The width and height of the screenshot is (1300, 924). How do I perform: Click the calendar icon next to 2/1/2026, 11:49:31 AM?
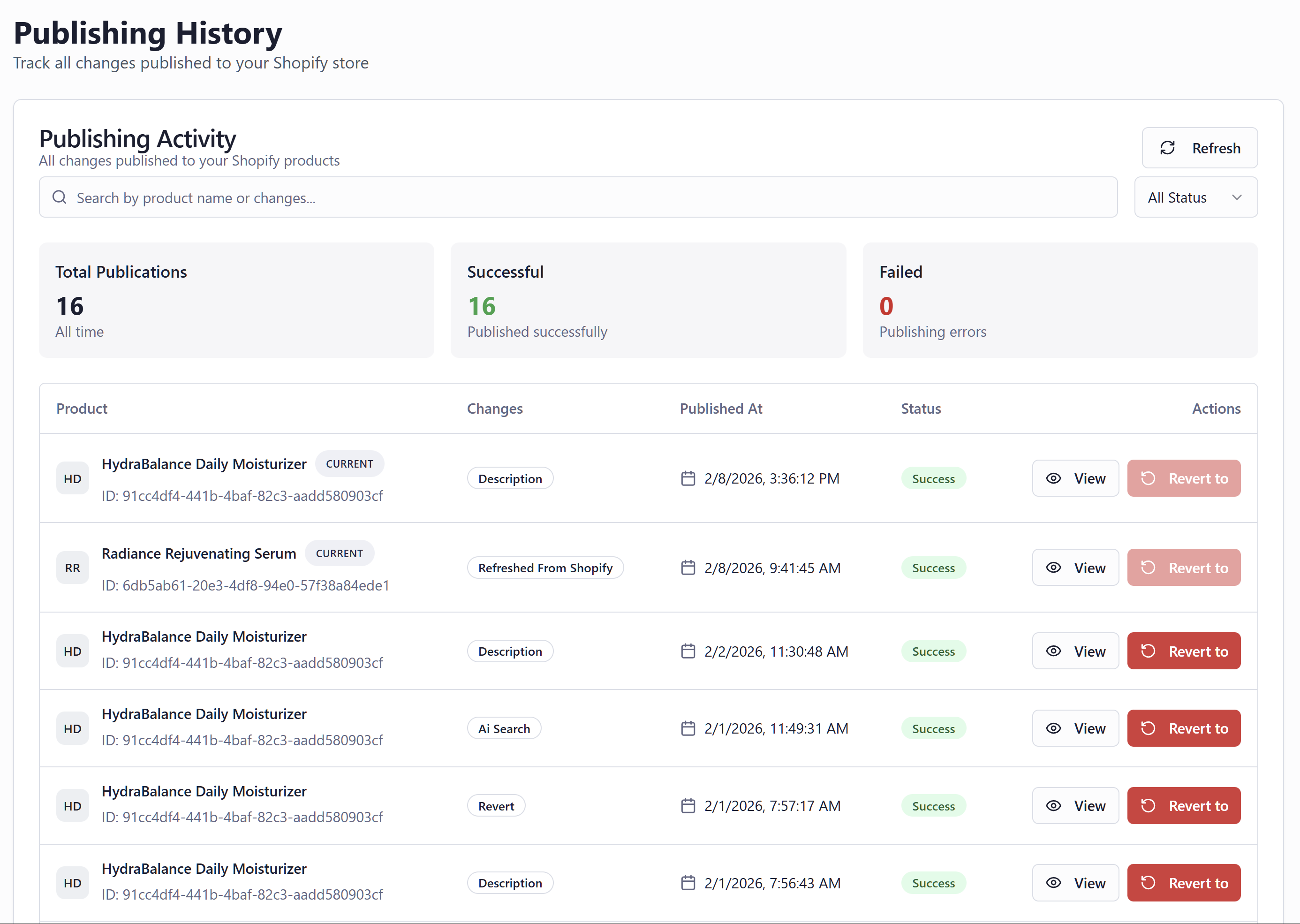tap(688, 728)
